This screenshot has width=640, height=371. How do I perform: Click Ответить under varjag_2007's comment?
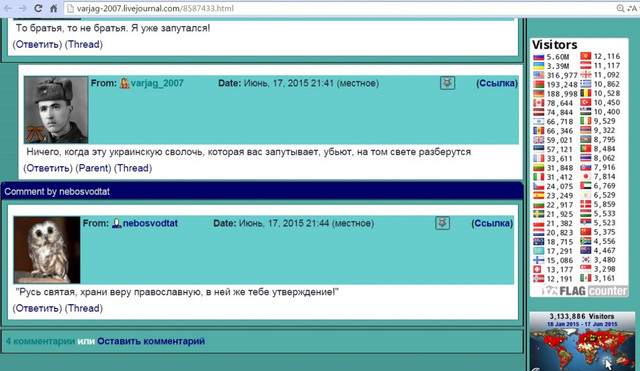48,168
